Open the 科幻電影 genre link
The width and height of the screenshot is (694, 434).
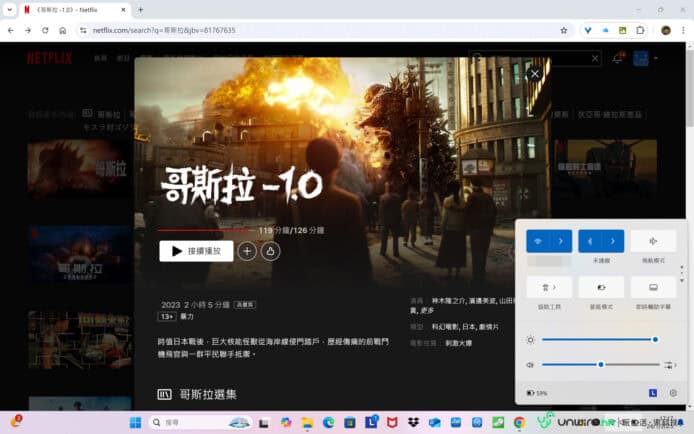(x=445, y=327)
